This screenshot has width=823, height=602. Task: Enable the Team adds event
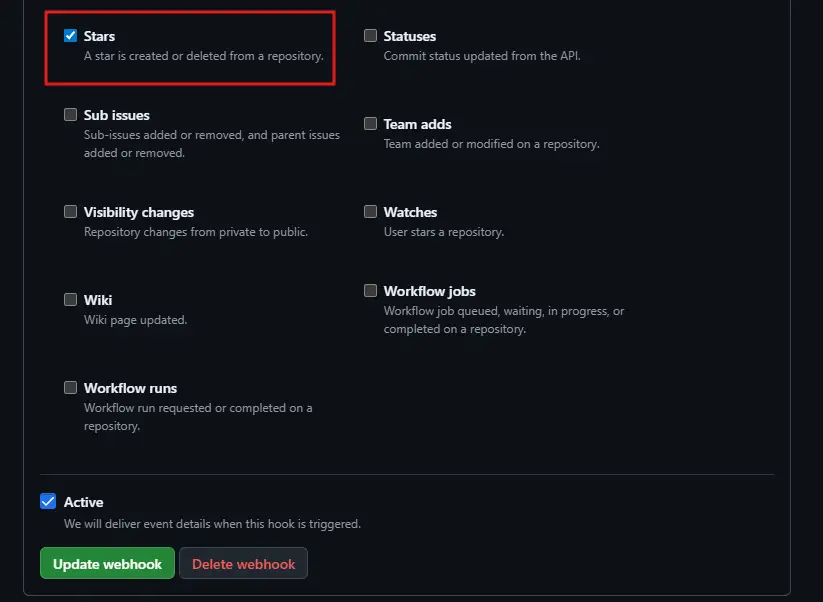369,124
